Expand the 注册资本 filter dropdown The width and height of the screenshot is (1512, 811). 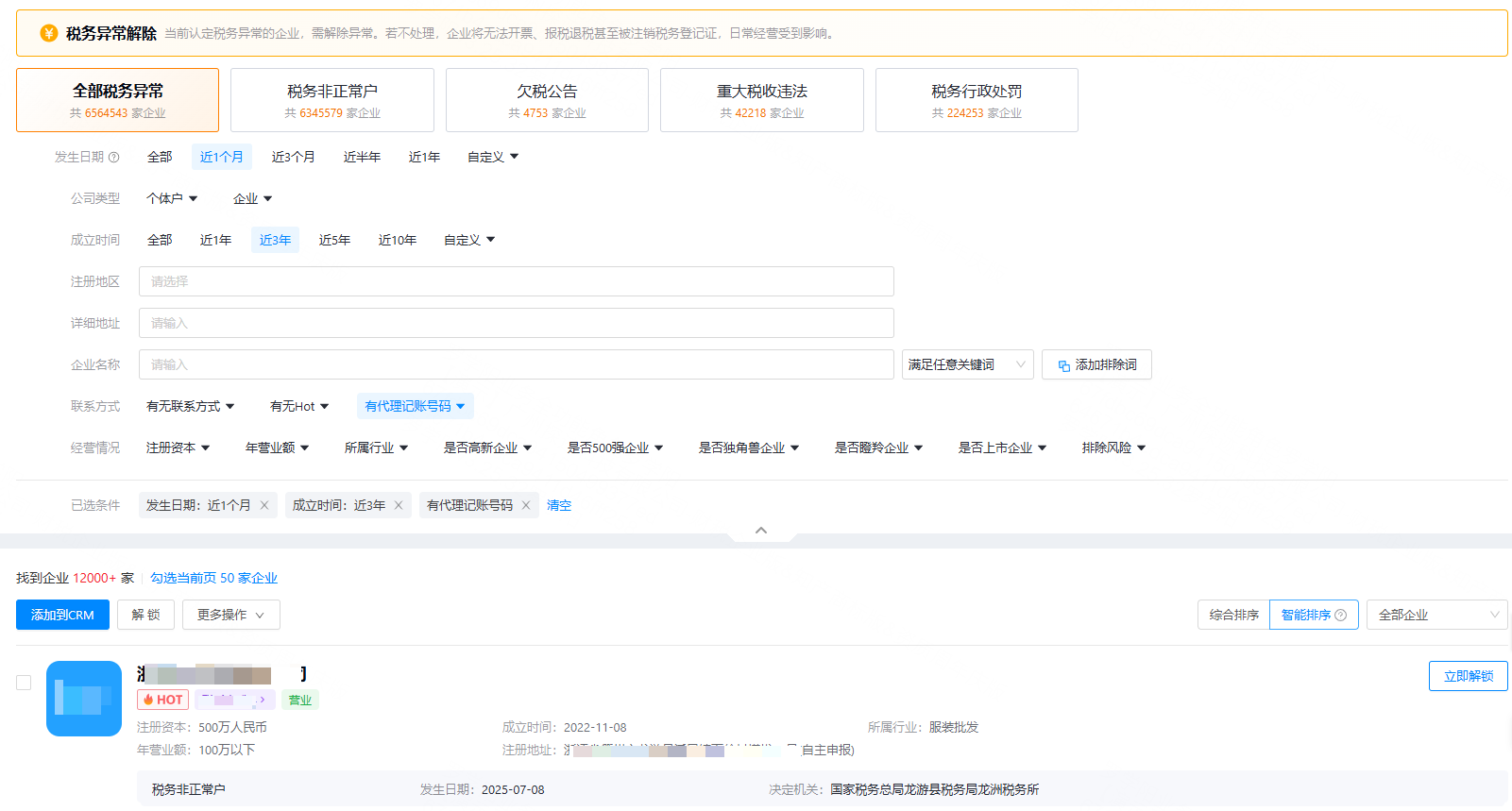[x=178, y=448]
